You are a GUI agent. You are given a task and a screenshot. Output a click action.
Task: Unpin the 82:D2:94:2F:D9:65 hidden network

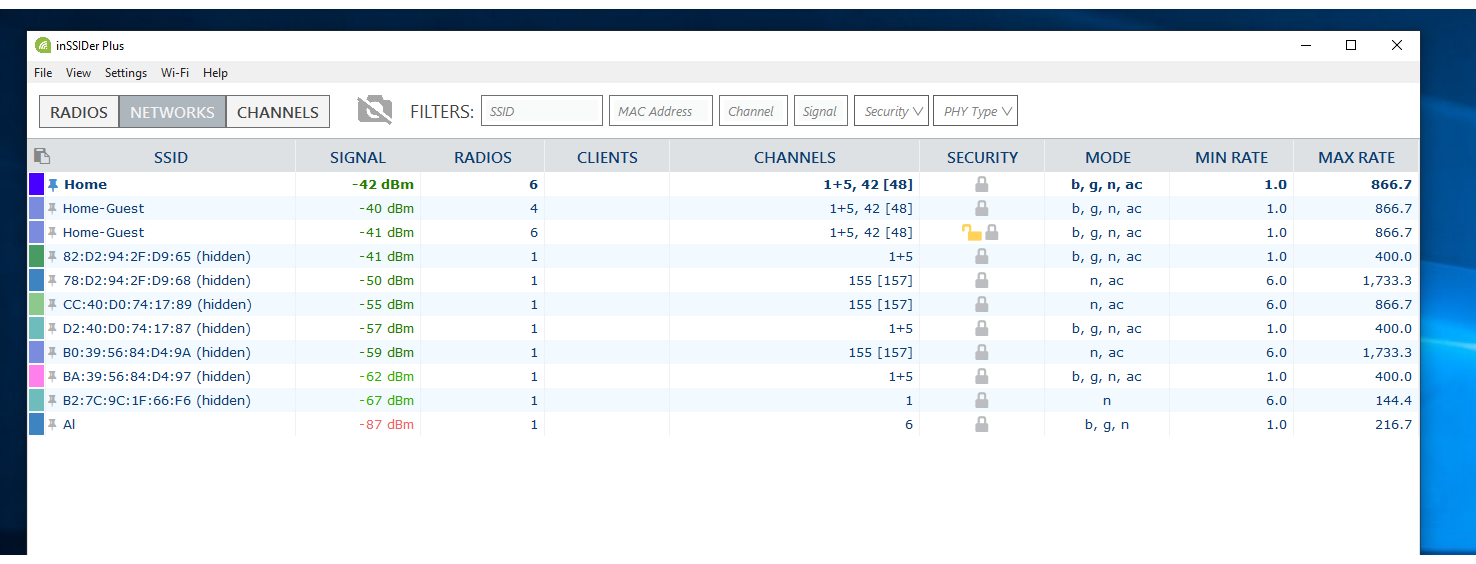(53, 257)
